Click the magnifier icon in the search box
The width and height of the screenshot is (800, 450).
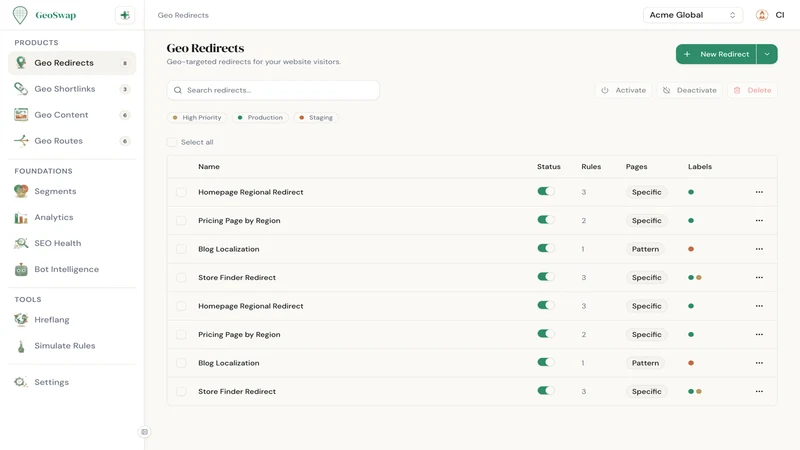(x=178, y=90)
